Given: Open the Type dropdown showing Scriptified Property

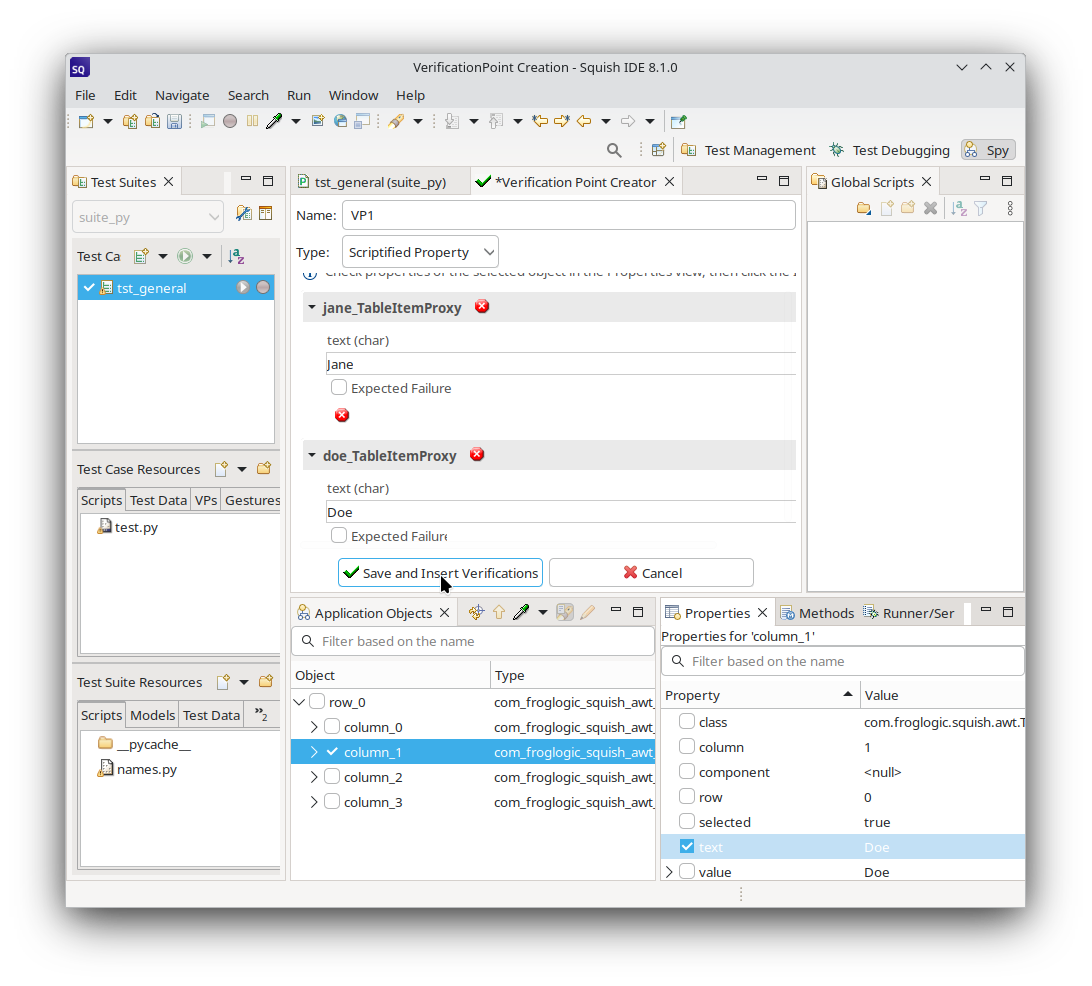Looking at the screenshot, I should pyautogui.click(x=420, y=252).
